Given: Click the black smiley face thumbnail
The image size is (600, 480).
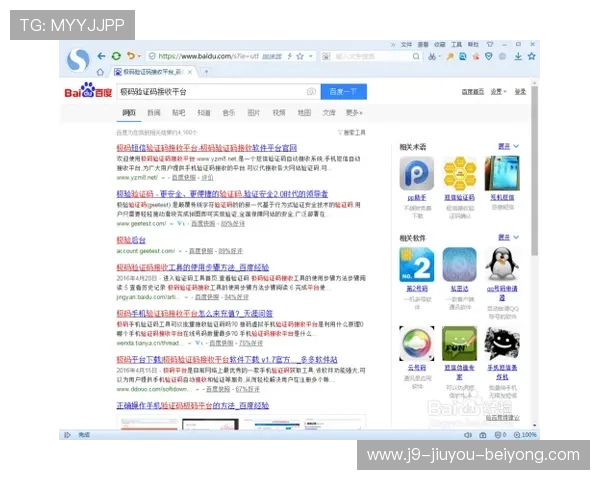Looking at the screenshot, I should pyautogui.click(x=502, y=343).
